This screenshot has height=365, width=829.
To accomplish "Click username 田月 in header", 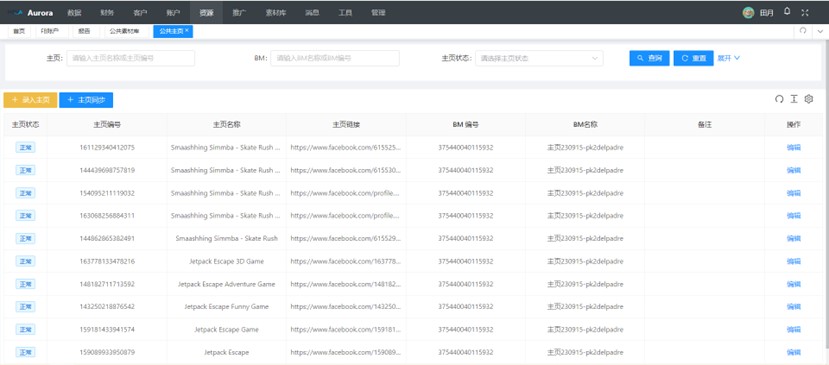I will [766, 13].
